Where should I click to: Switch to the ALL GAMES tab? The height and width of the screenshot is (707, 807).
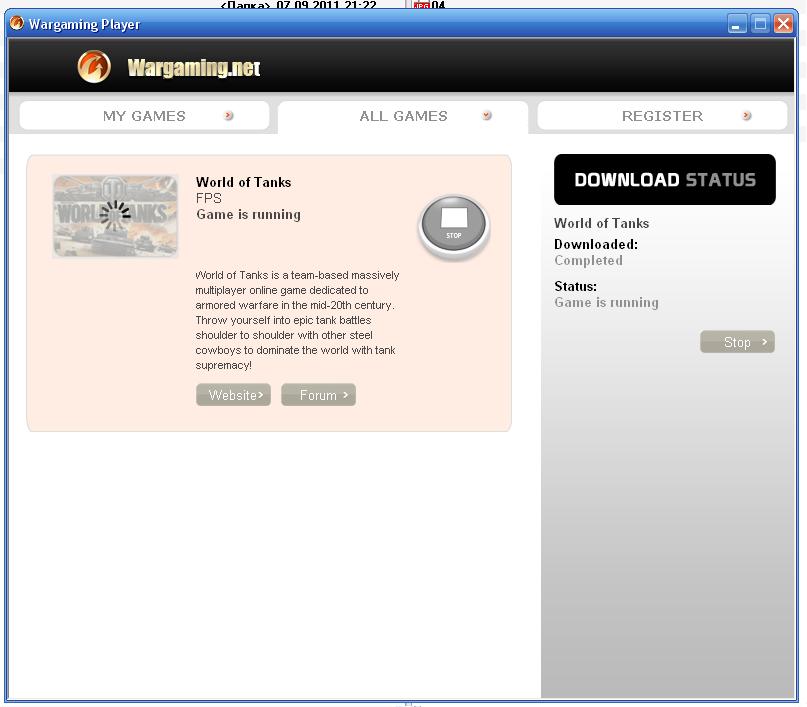point(403,116)
